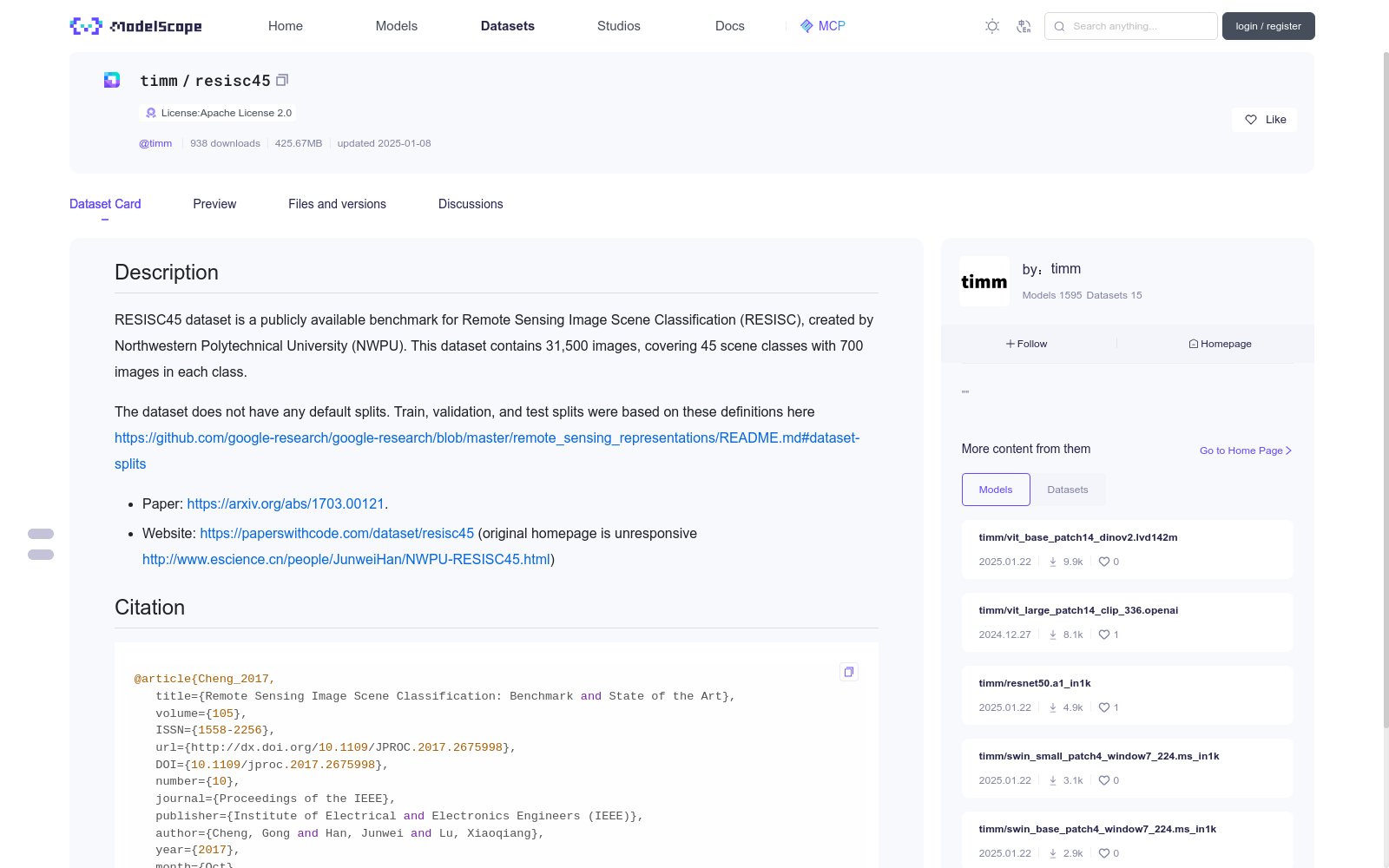Click the 'Datasets 15' count text

pyautogui.click(x=1115, y=295)
